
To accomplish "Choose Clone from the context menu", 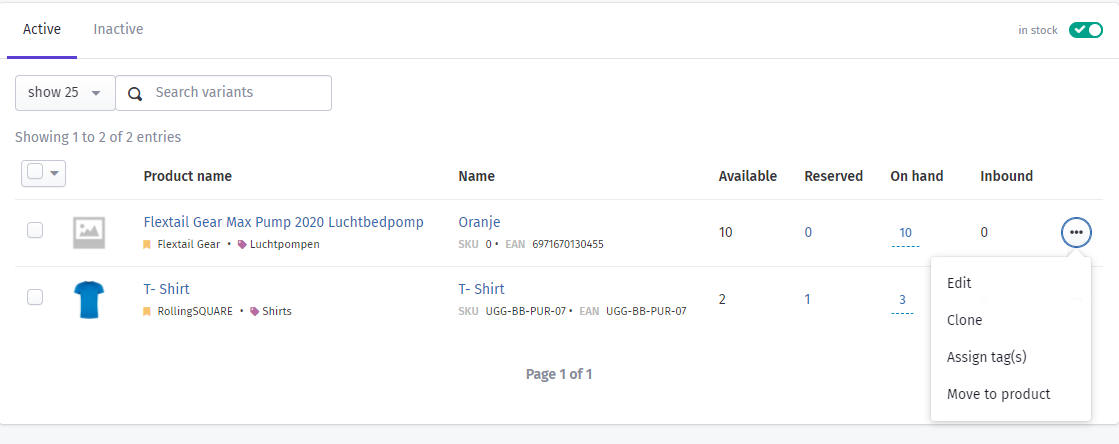I will pyautogui.click(x=964, y=320).
